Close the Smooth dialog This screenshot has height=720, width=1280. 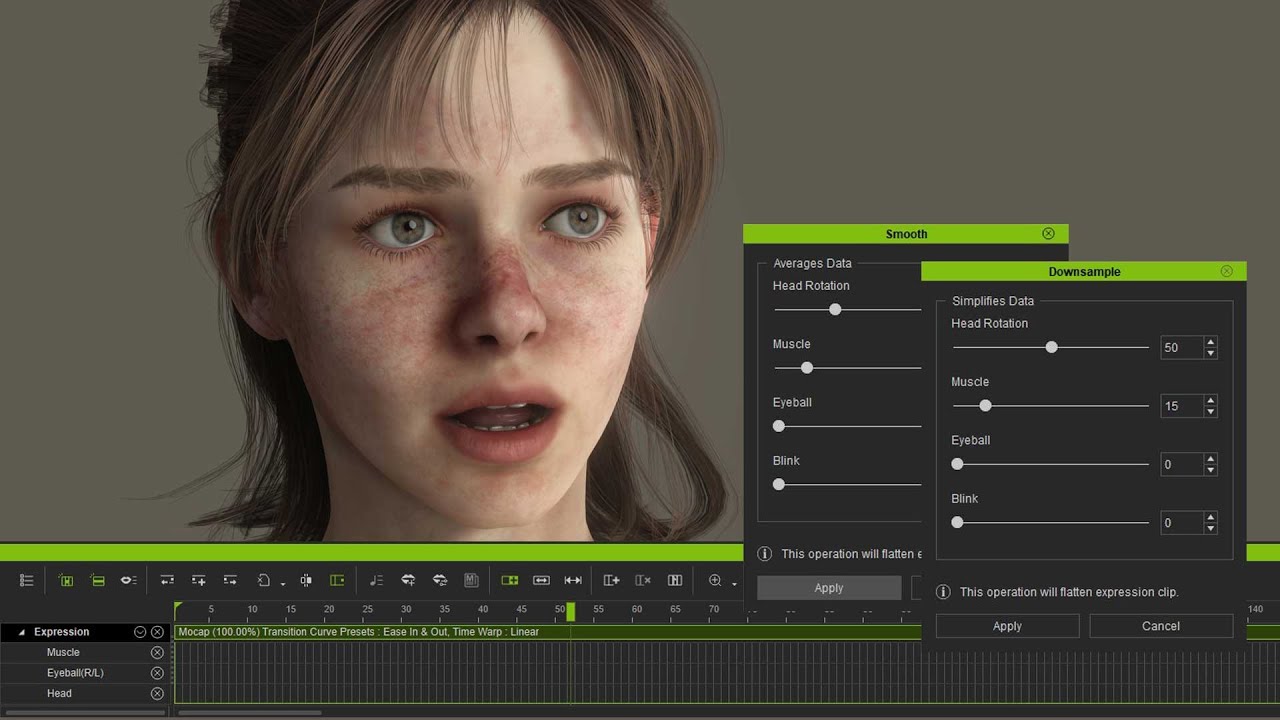[1048, 233]
